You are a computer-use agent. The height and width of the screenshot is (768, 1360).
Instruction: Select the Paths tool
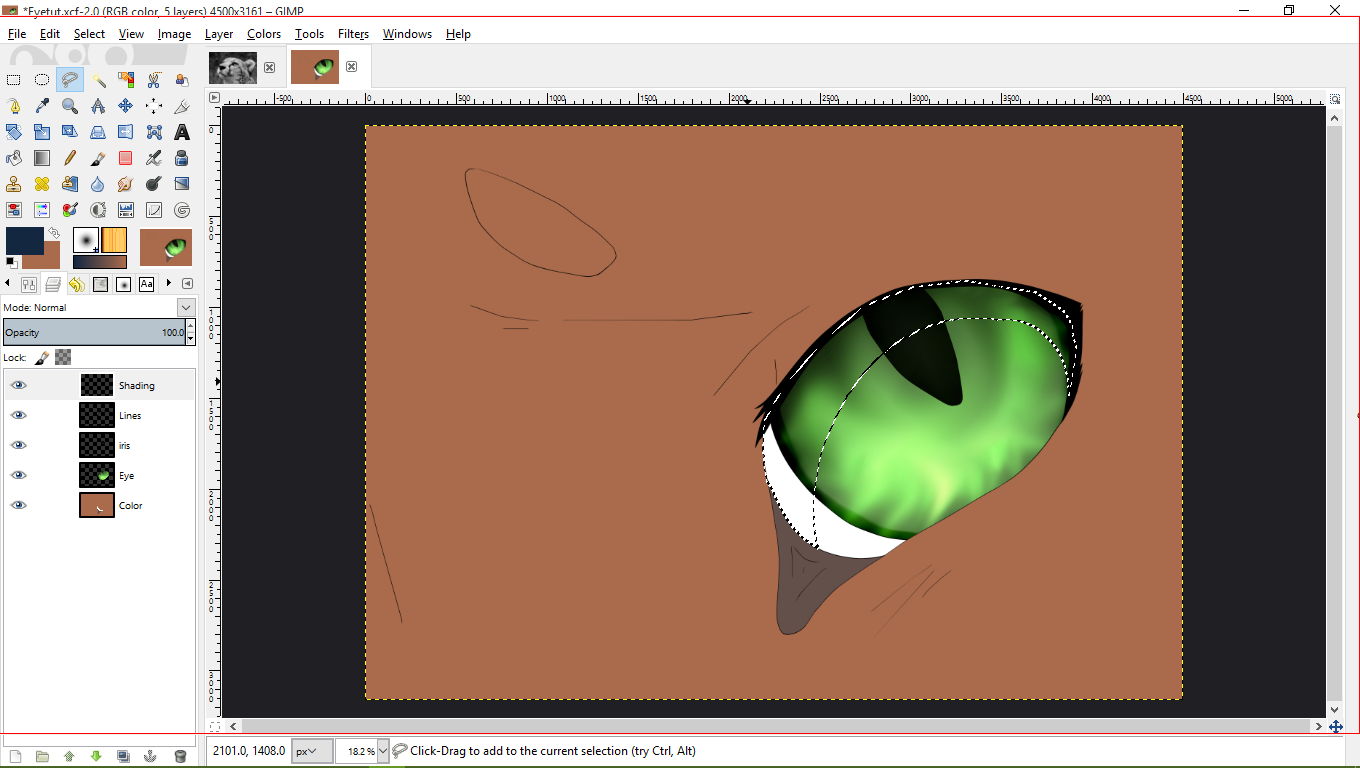tap(14, 105)
